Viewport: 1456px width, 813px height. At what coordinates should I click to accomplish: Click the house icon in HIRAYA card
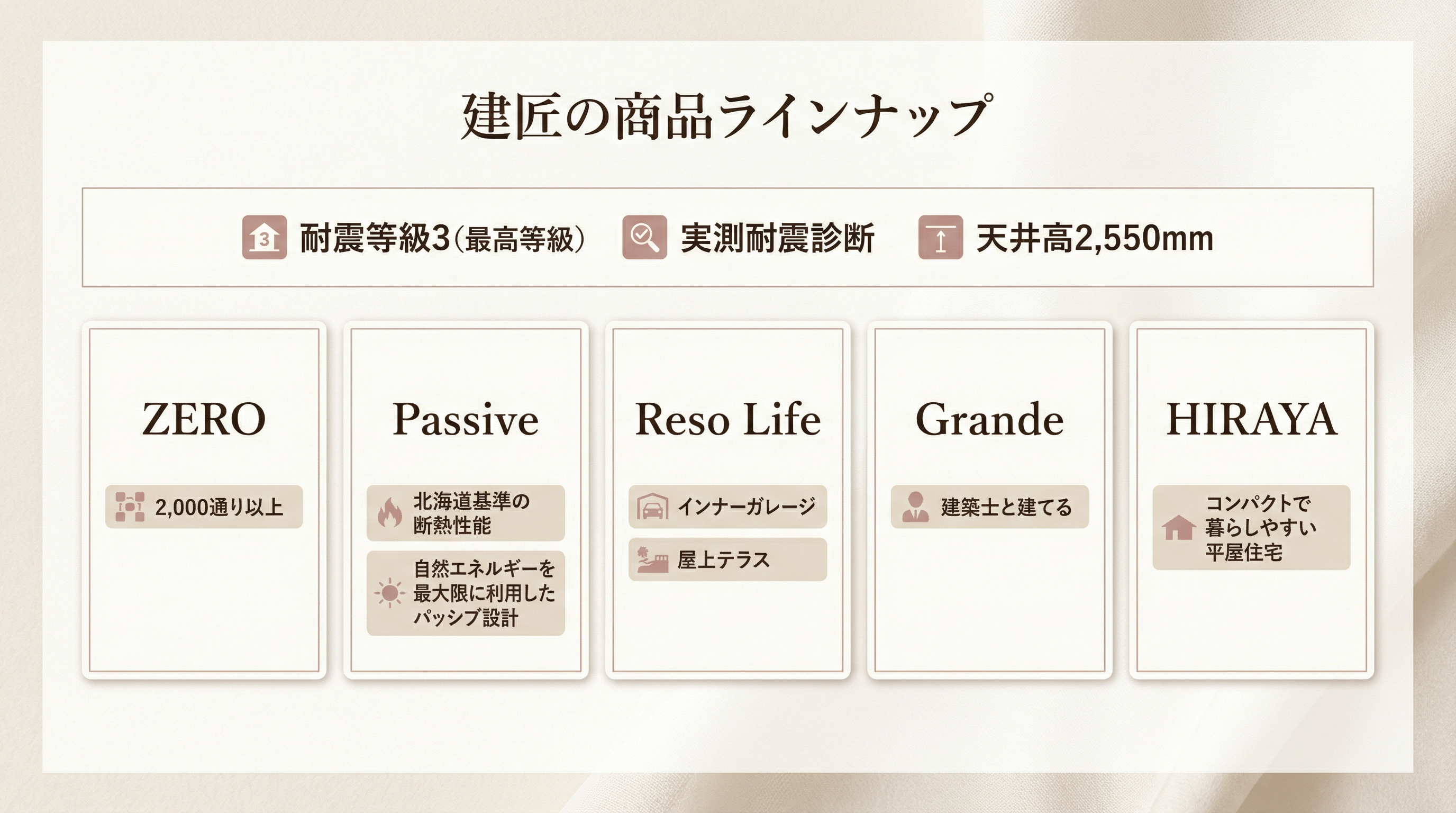[x=1178, y=528]
